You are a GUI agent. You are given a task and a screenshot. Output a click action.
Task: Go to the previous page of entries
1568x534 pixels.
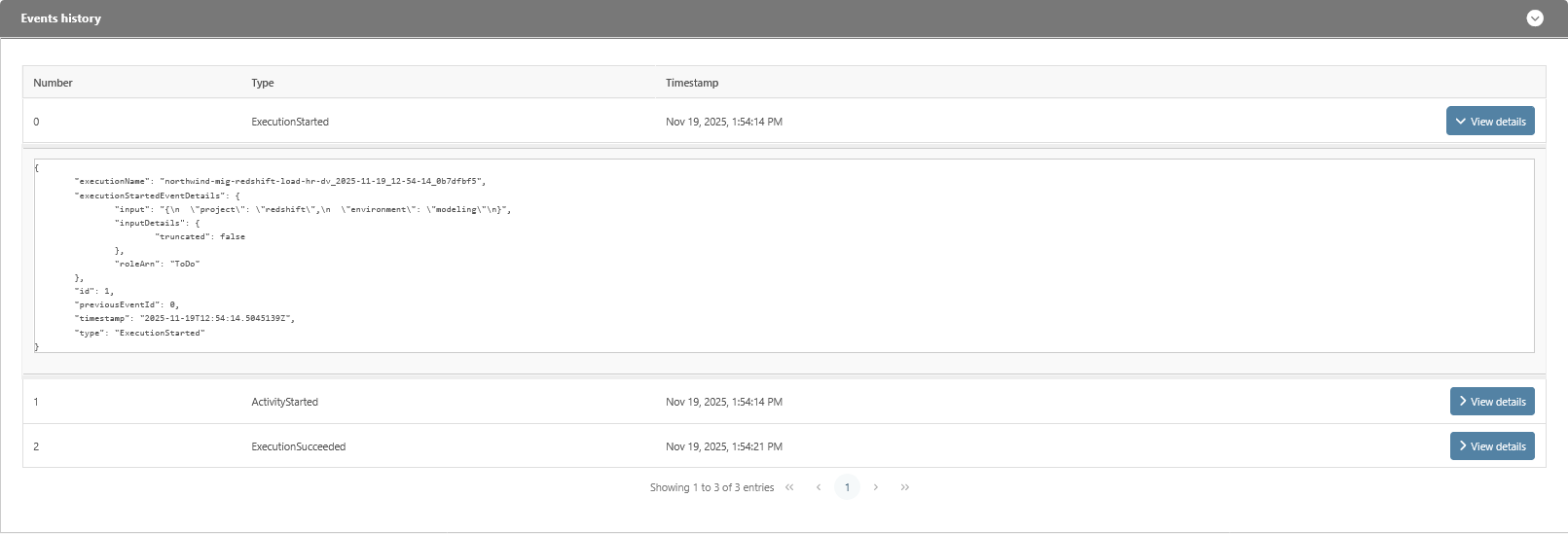coord(819,487)
